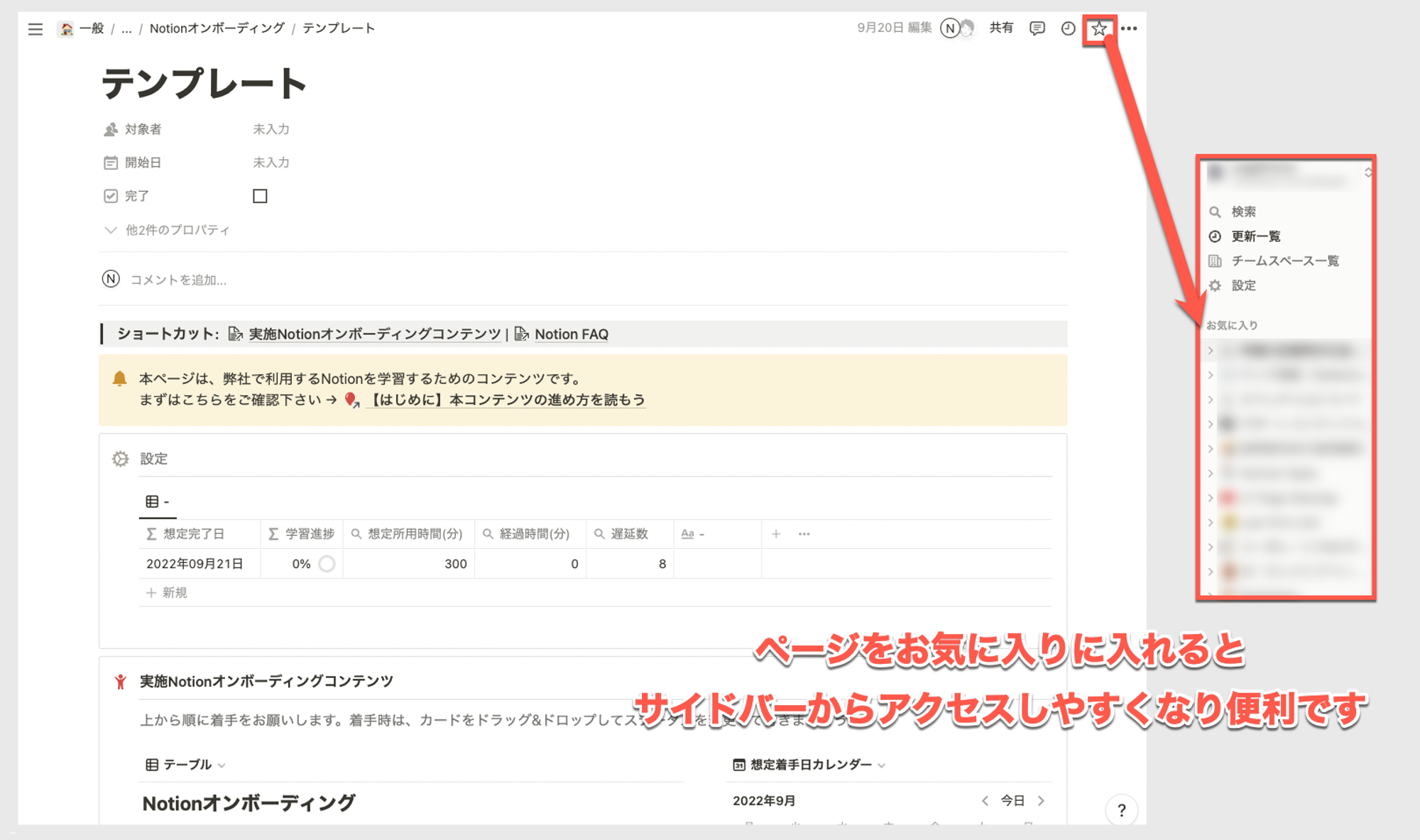
Task: Open the three-dot page options menu
Action: 1129,28
